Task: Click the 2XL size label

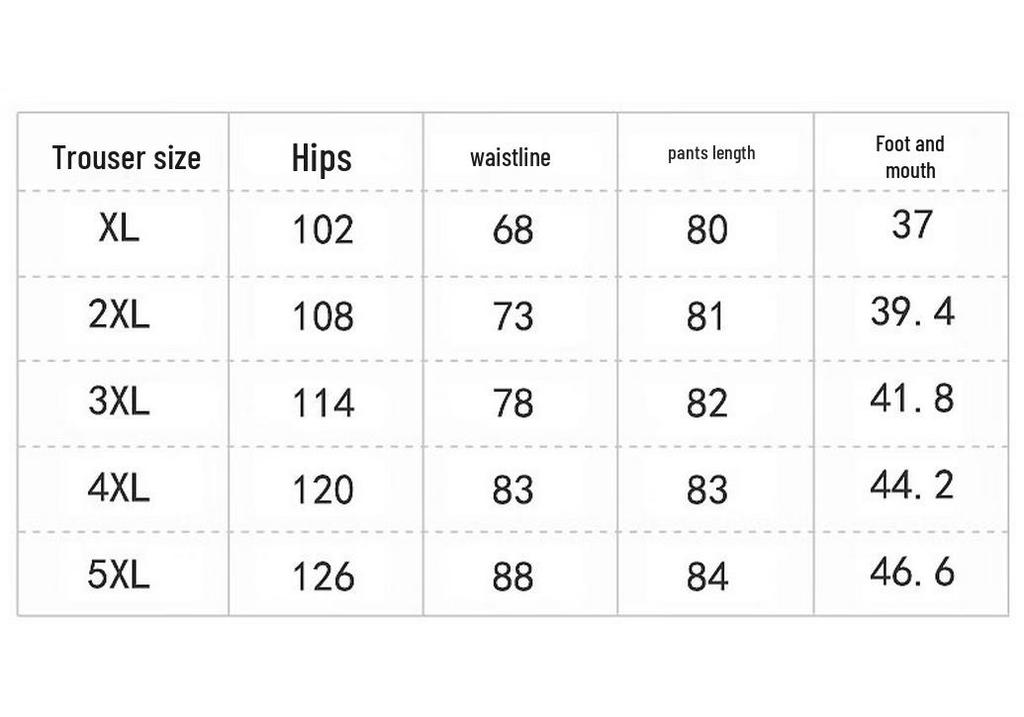Action: pyautogui.click(x=119, y=314)
